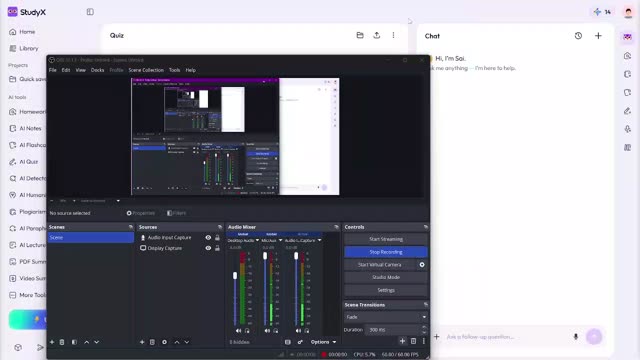The width and height of the screenshot is (640, 360).
Task: Open source properties gear icon
Action: click(x=164, y=342)
